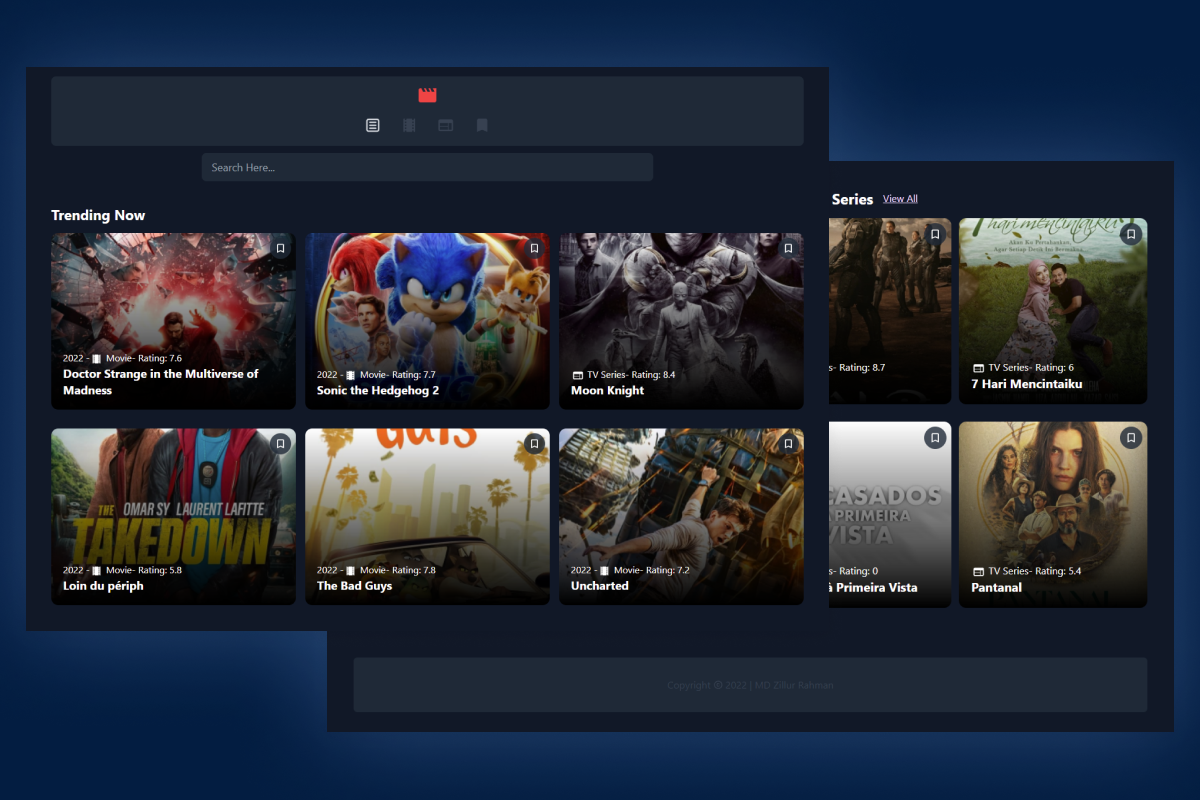Click the copyright footer text

click(x=750, y=685)
